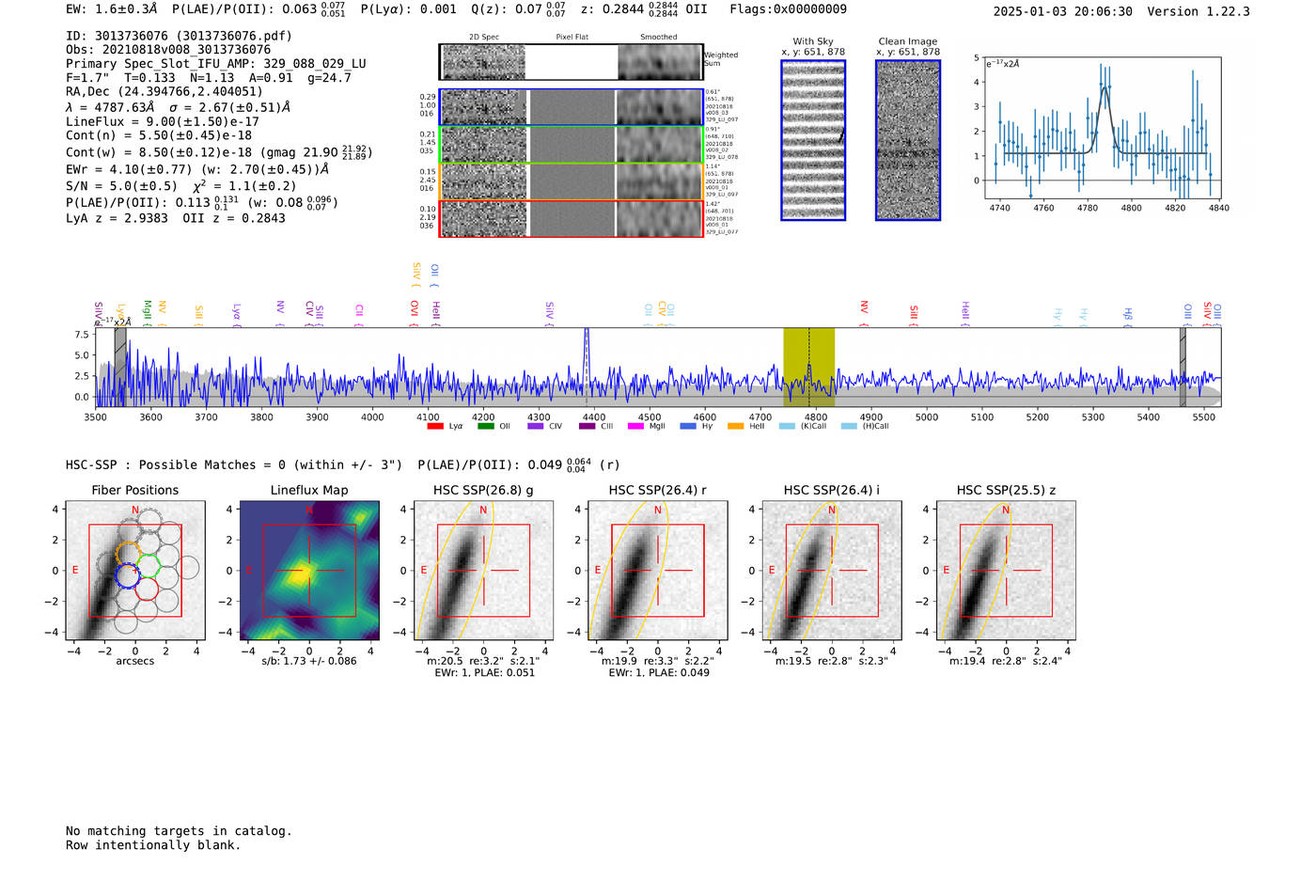Click the magenta MgII legend swatch
The width and height of the screenshot is (1316, 896).
point(635,426)
